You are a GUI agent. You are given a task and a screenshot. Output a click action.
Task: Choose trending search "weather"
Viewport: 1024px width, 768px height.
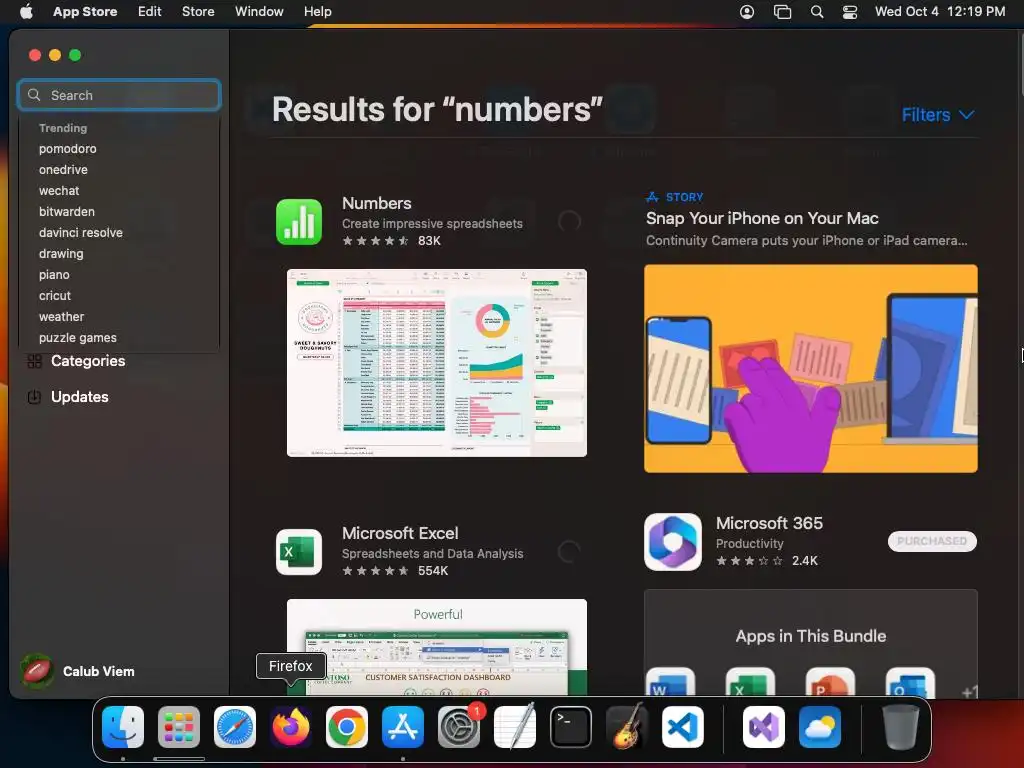[61, 317]
